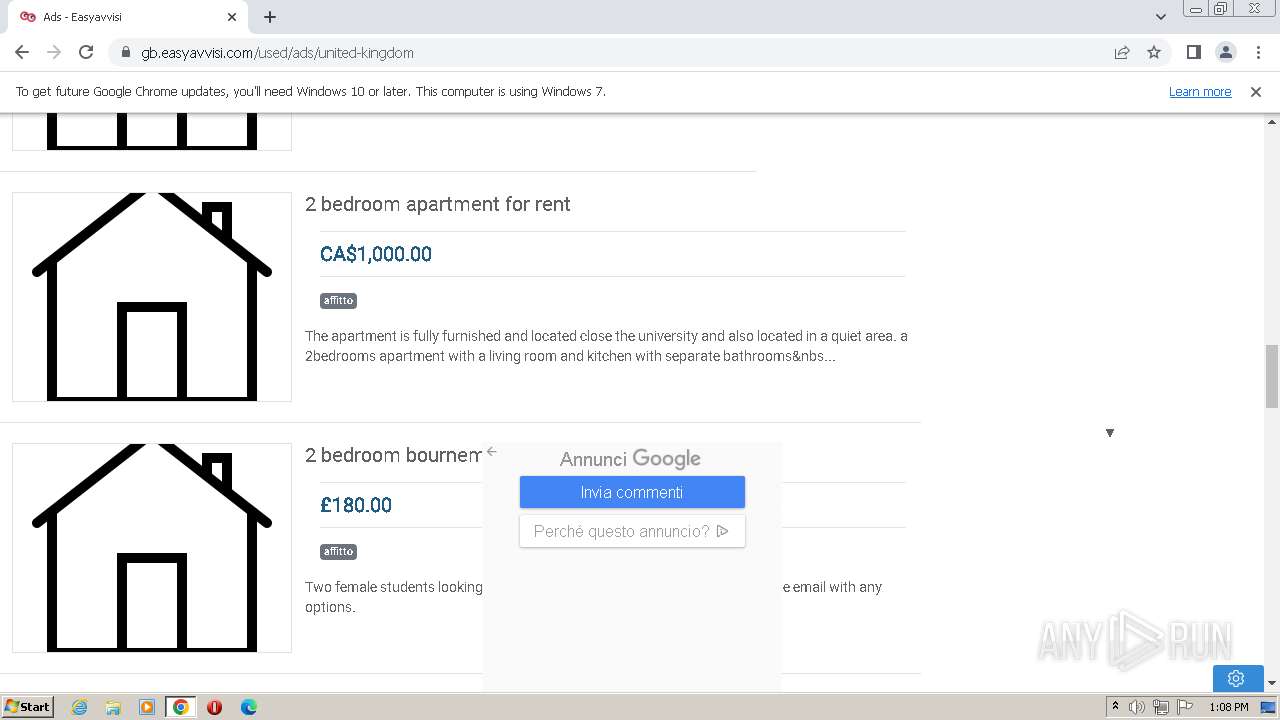Show hidden system tray icons
Viewport: 1280px width, 720px height.
(1115, 707)
